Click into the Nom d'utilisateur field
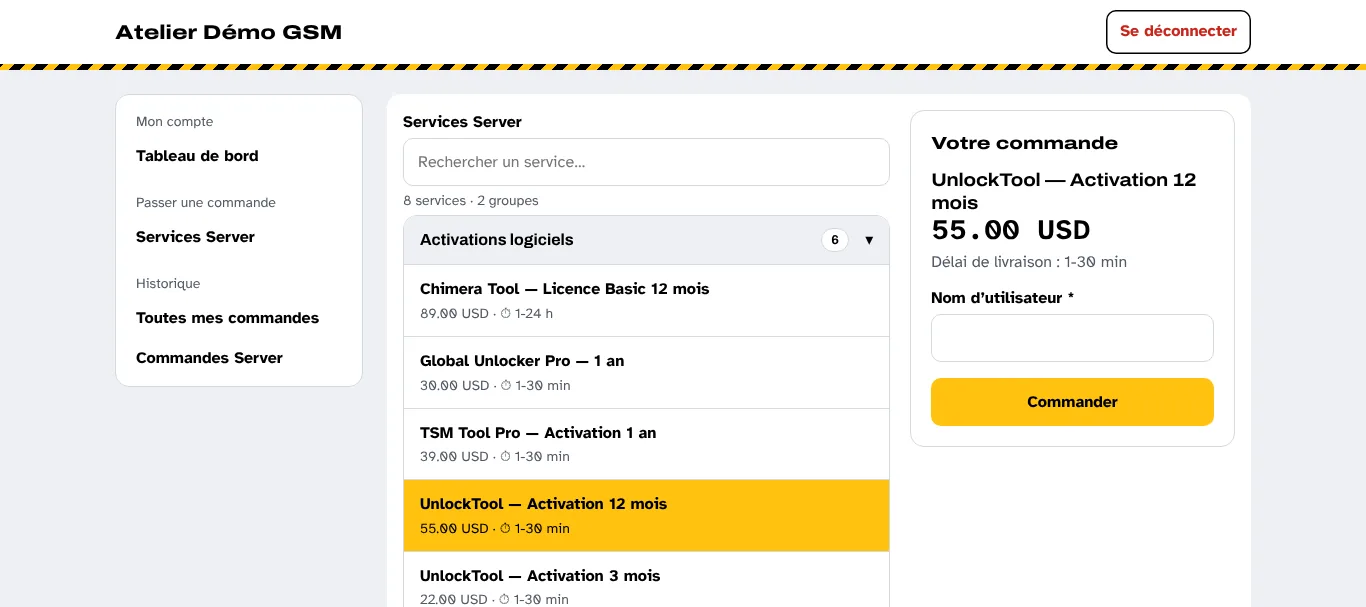The image size is (1366, 607). 1072,338
